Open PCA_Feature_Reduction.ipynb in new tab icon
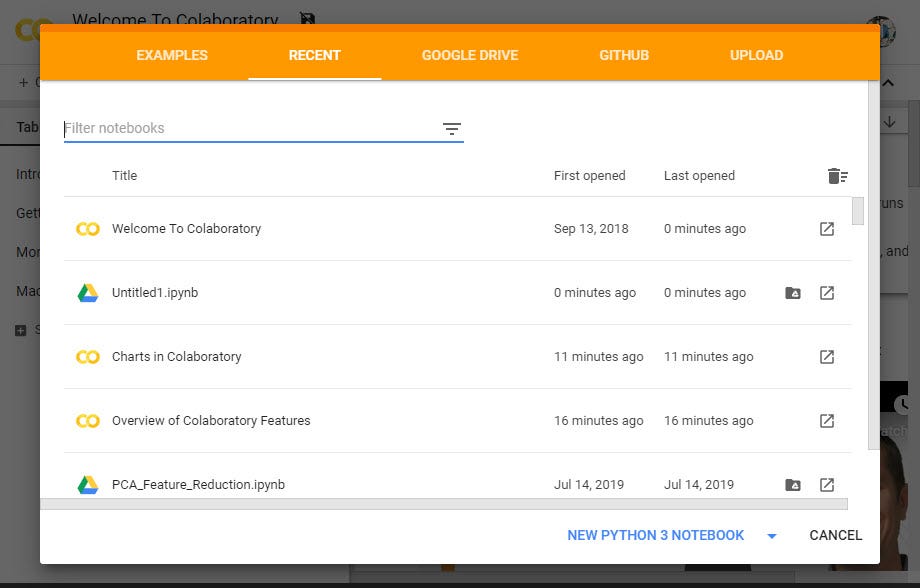 pyautogui.click(x=827, y=485)
